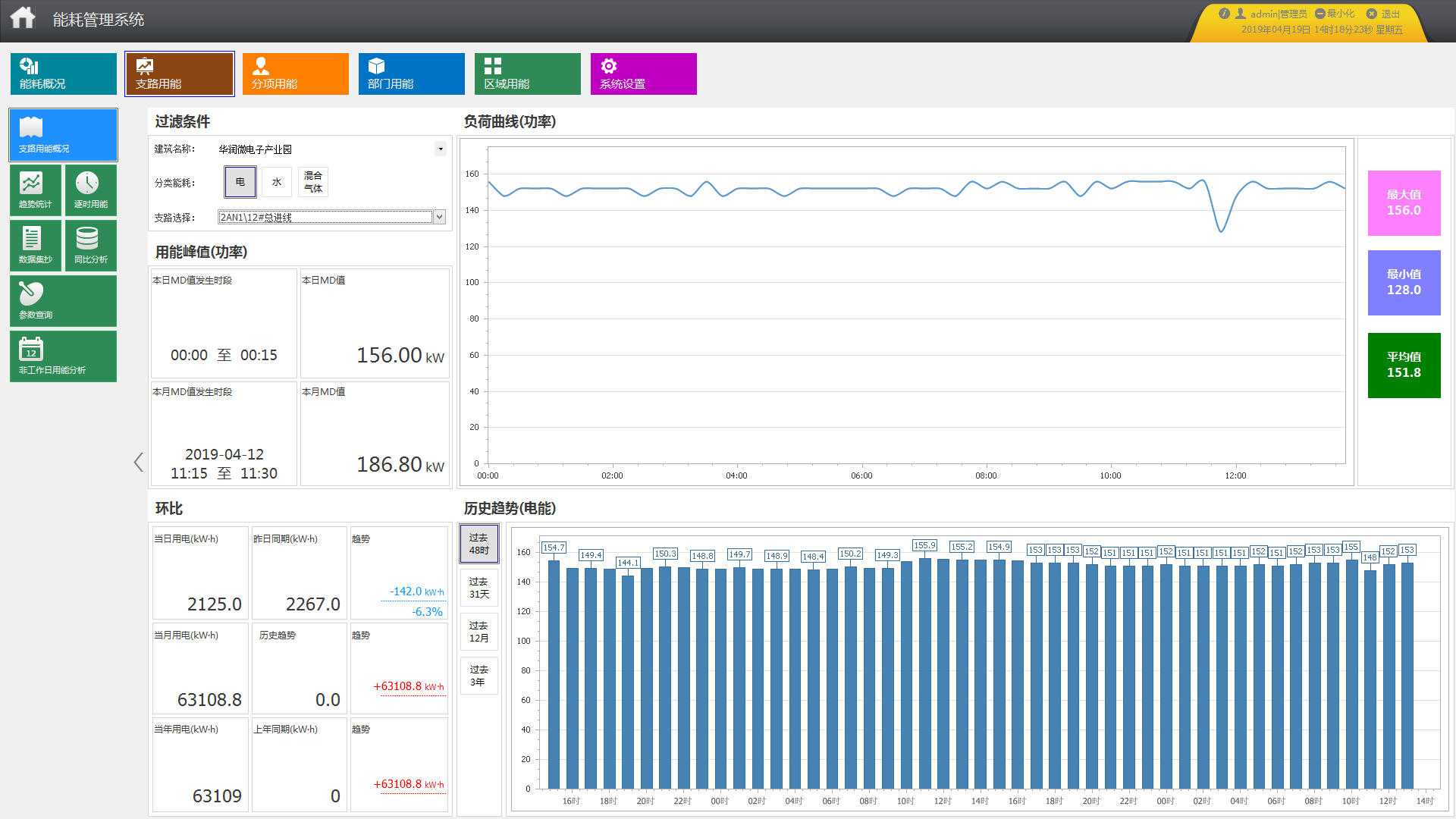
Task: Click the date-time display at top right
Action: [1322, 30]
